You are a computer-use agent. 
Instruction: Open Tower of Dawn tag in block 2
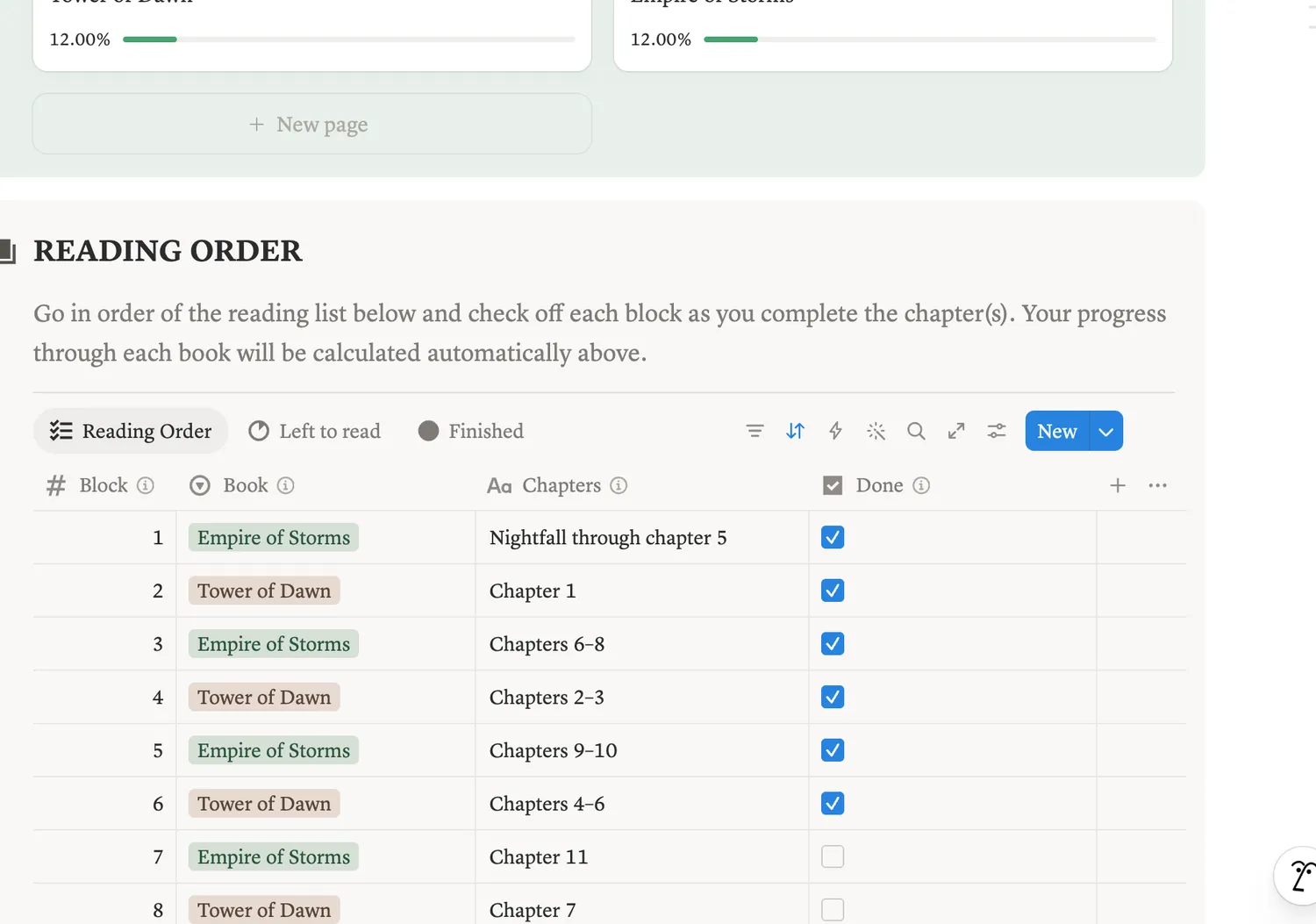(264, 591)
